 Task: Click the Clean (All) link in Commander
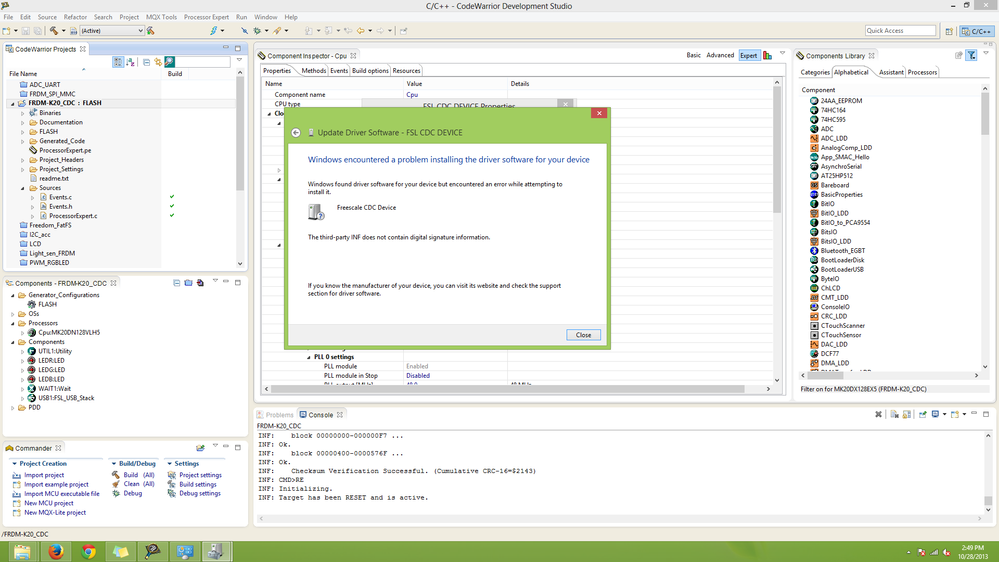pyautogui.click(x=138, y=484)
